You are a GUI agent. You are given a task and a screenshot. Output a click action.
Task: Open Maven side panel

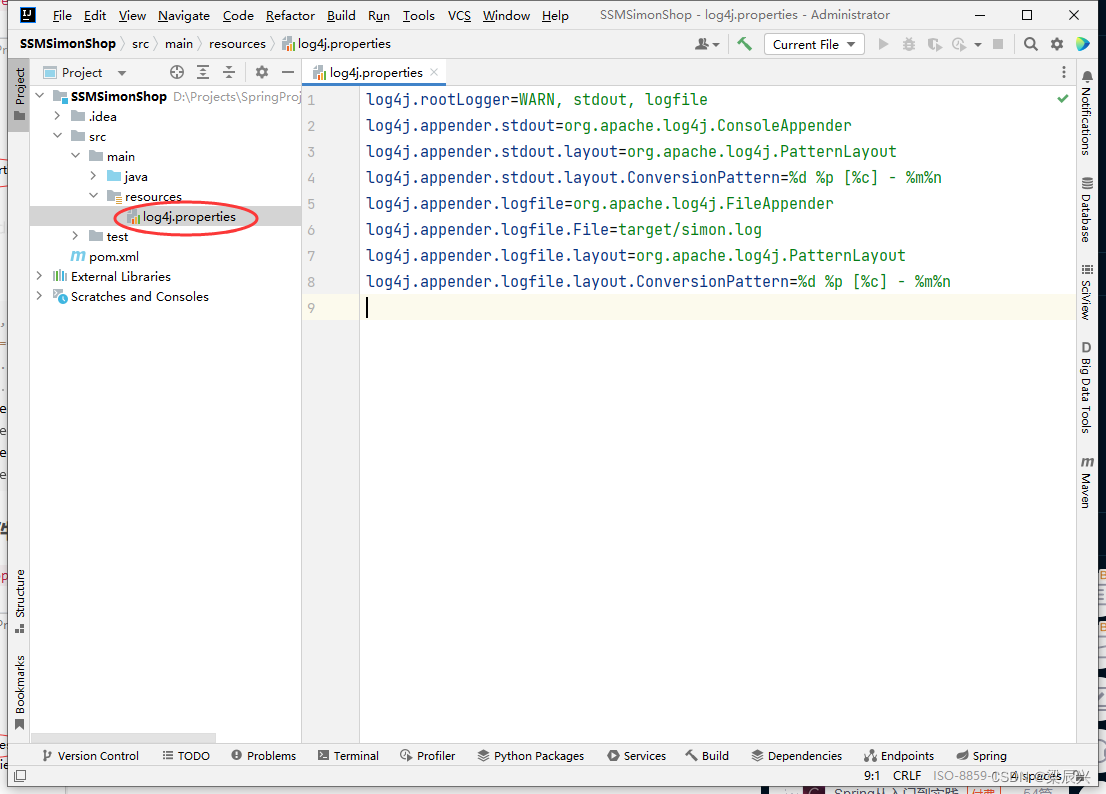tap(1087, 482)
